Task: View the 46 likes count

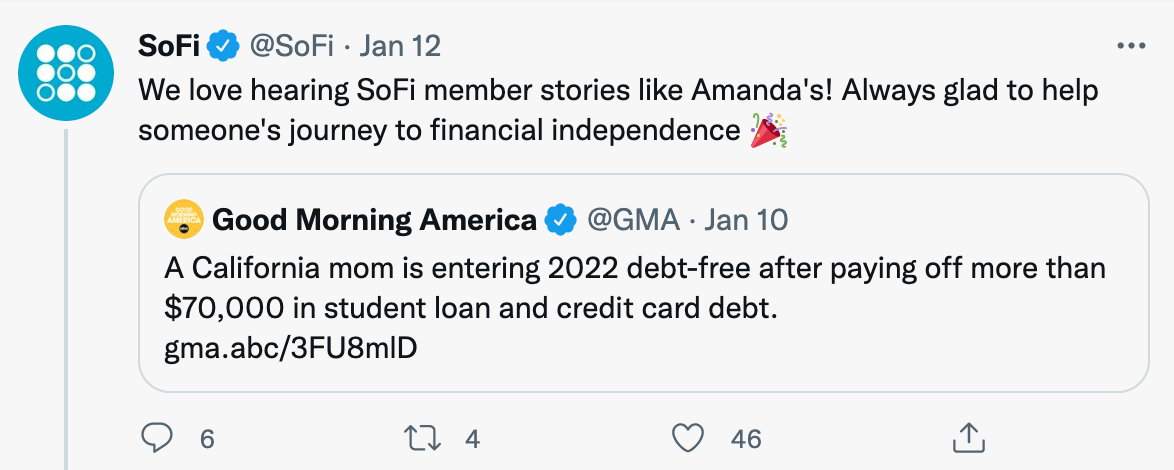Action: pyautogui.click(x=746, y=439)
